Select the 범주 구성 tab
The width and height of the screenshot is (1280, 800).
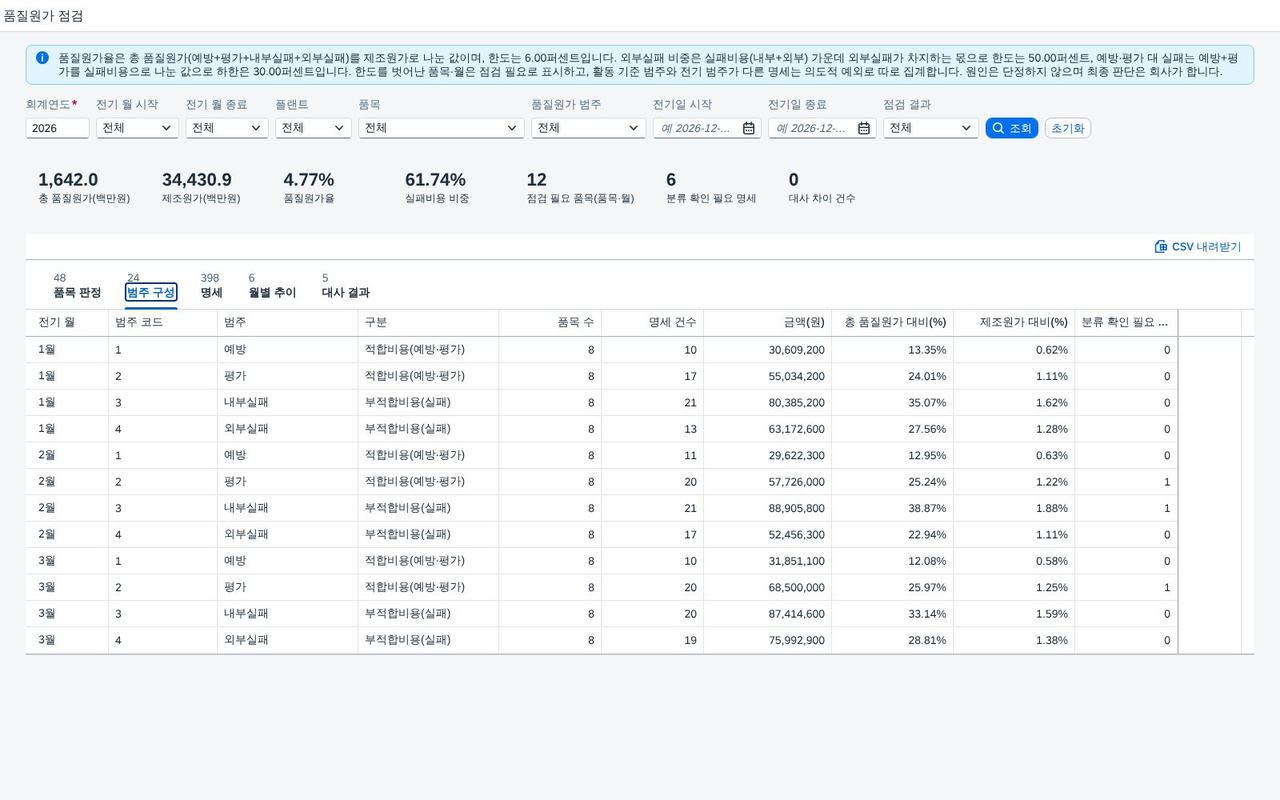151,292
